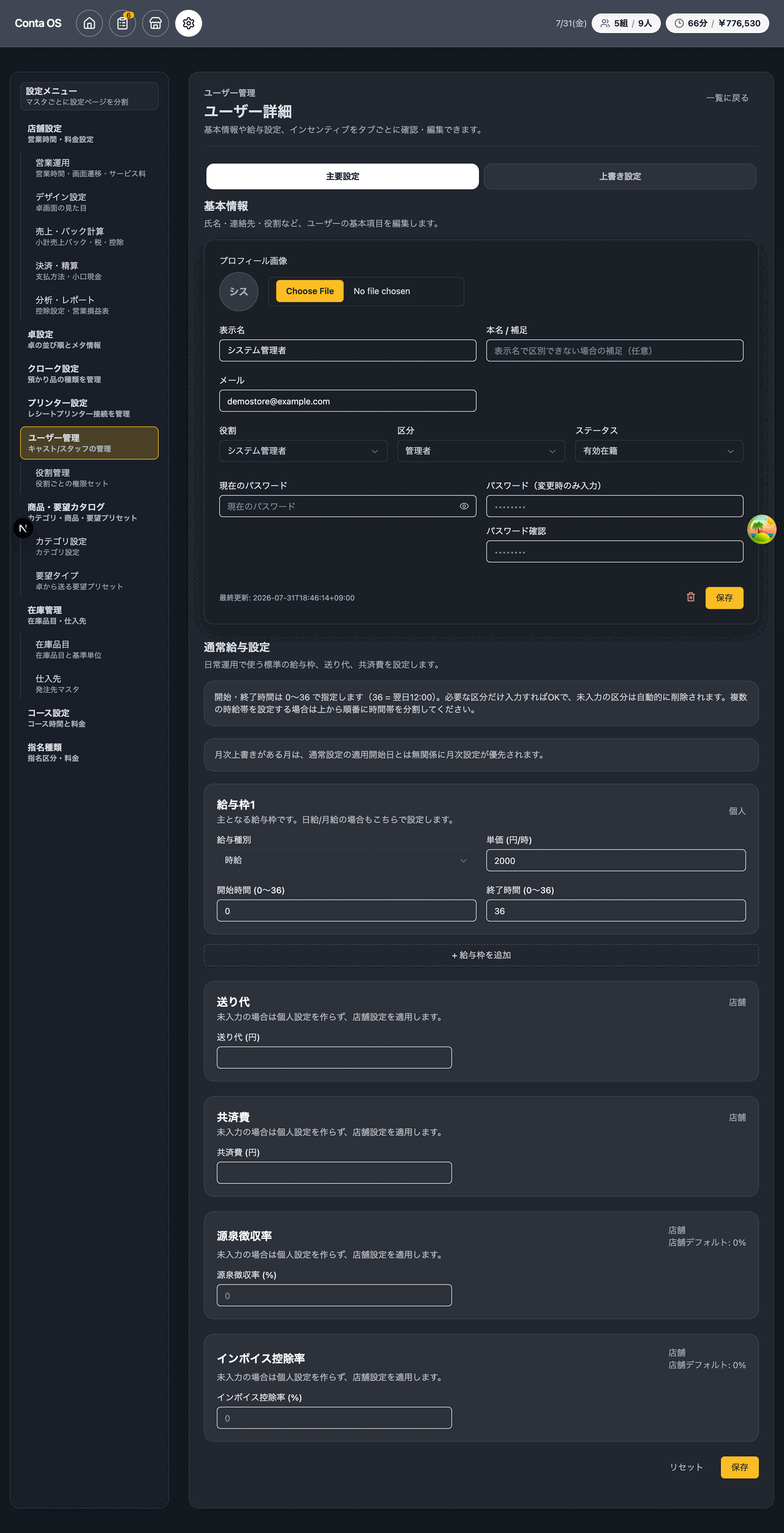Click bottom 保存 button for salary settings
Viewport: 784px width, 1533px height.
[x=740, y=1467]
